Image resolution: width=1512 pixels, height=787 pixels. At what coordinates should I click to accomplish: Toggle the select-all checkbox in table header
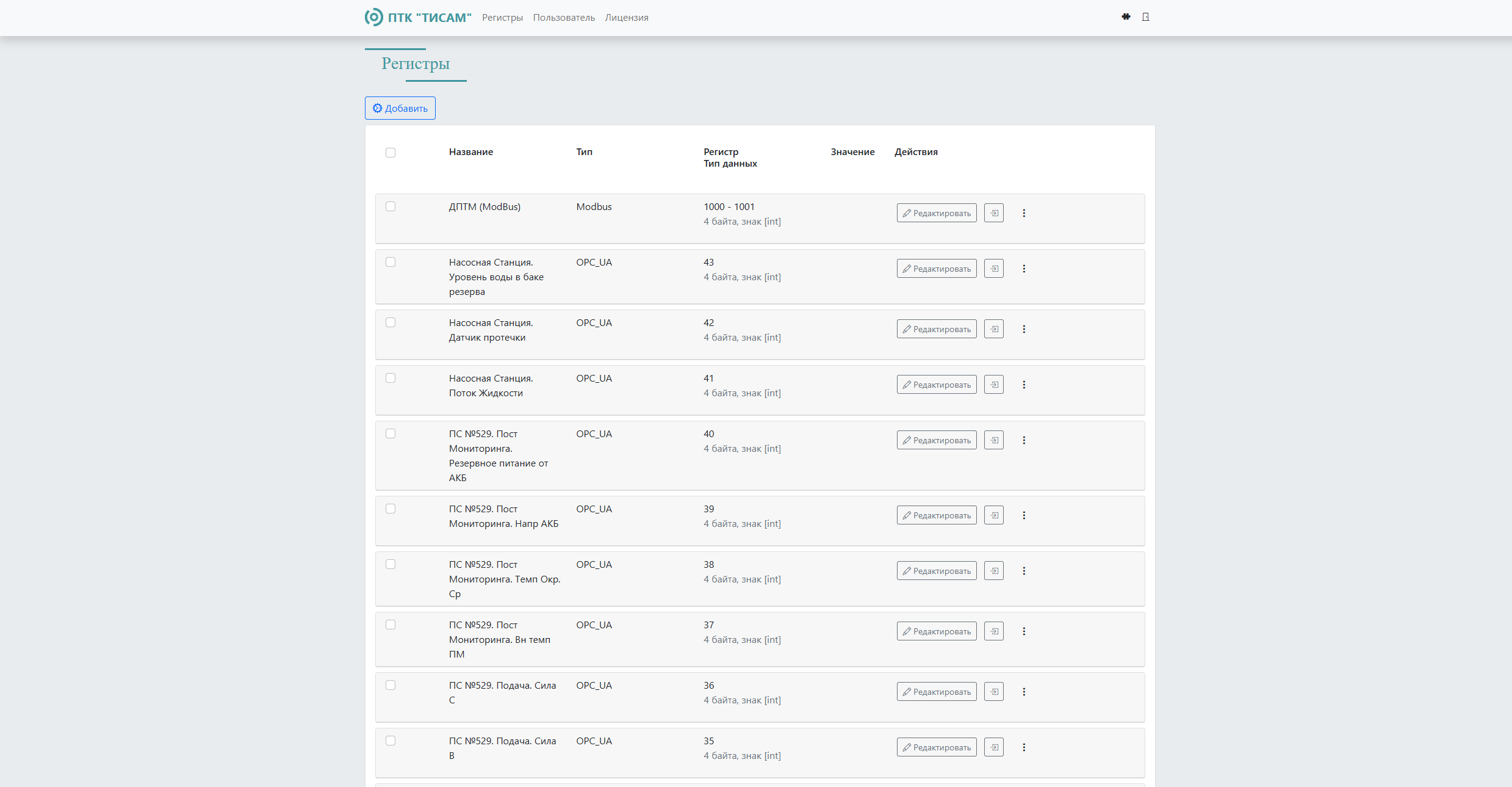coord(391,153)
